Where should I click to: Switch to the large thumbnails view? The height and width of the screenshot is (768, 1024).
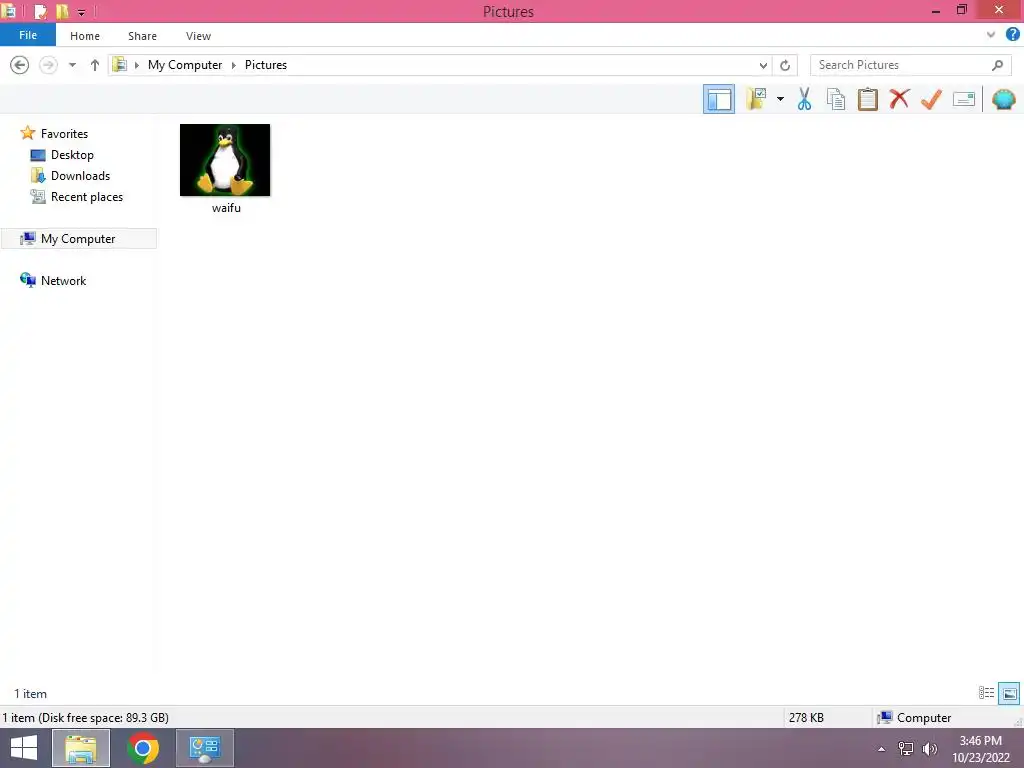tap(1009, 693)
